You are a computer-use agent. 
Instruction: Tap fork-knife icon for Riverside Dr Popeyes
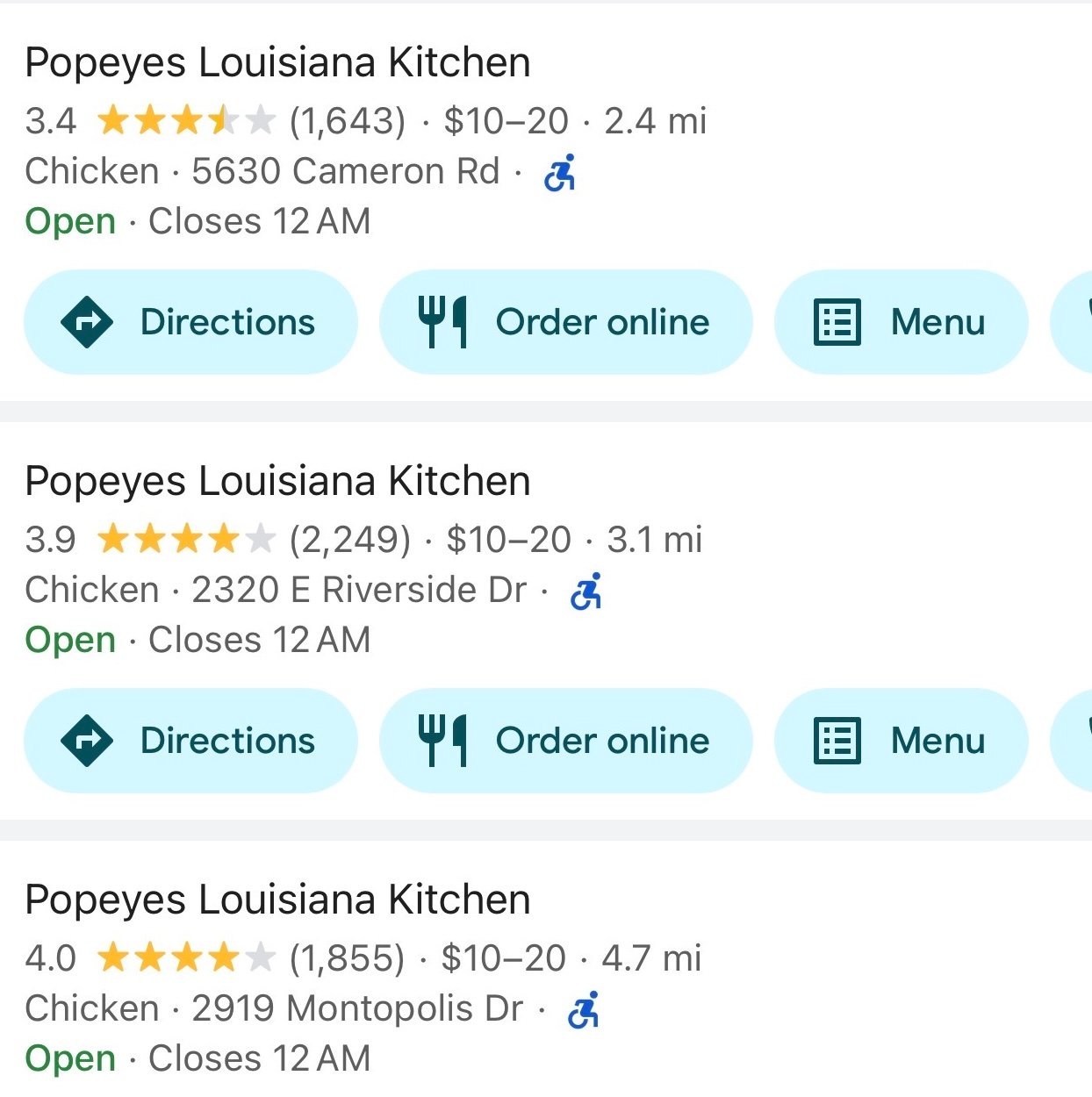pyautogui.click(x=442, y=741)
